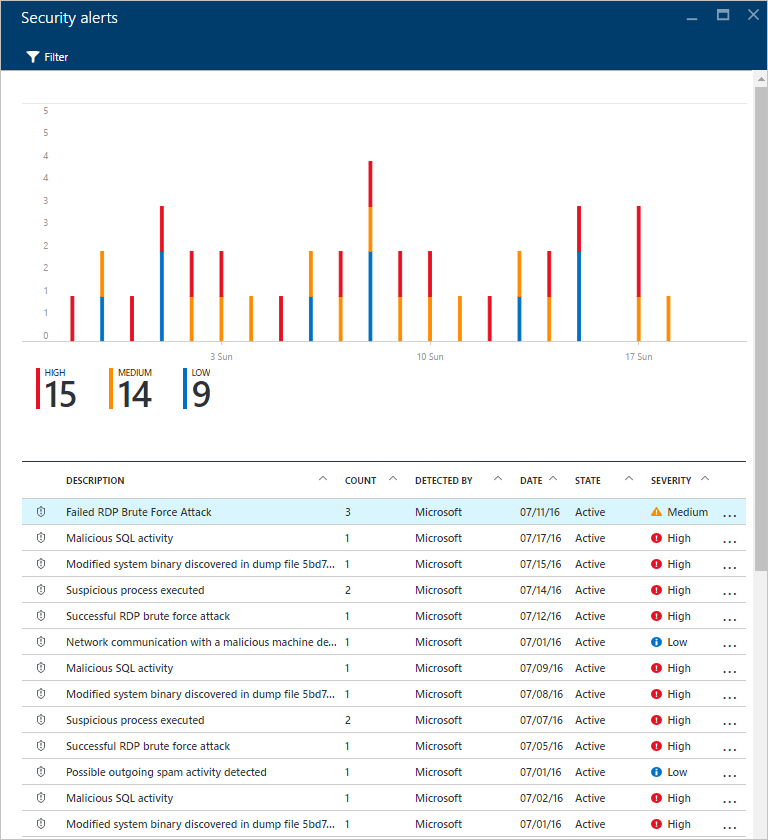768x840 pixels.
Task: Sort table by Description column arrow
Action: [322, 479]
